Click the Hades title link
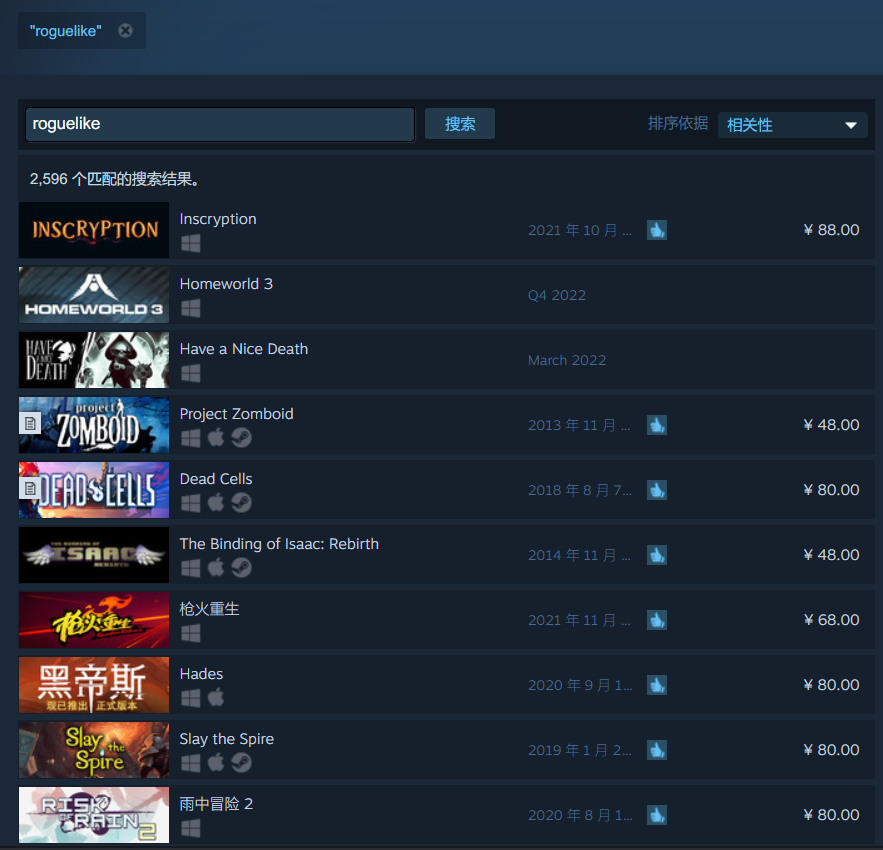This screenshot has height=850, width=883. (201, 674)
